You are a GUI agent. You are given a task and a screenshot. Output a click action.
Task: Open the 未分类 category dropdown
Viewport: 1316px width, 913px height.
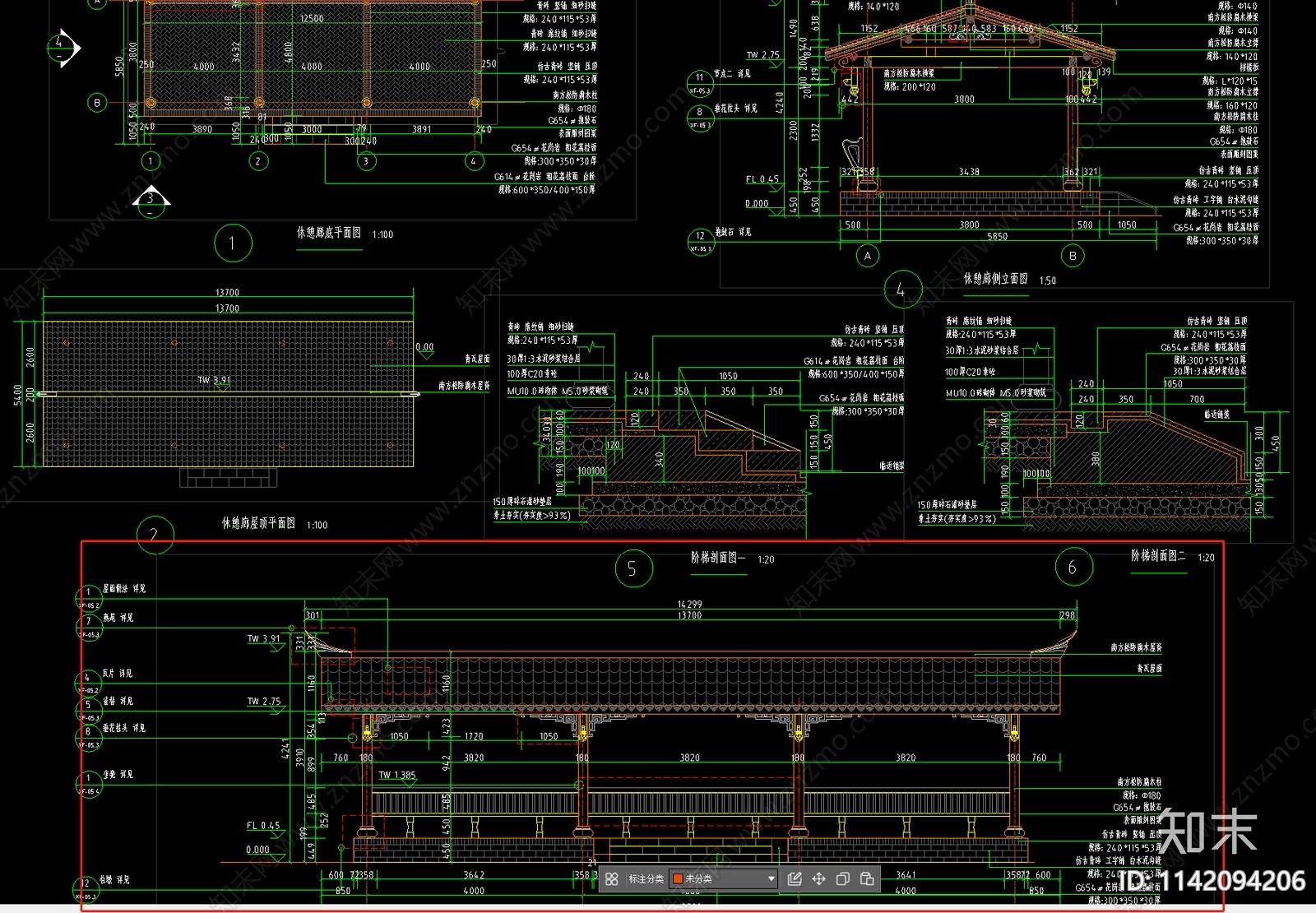pos(724,879)
